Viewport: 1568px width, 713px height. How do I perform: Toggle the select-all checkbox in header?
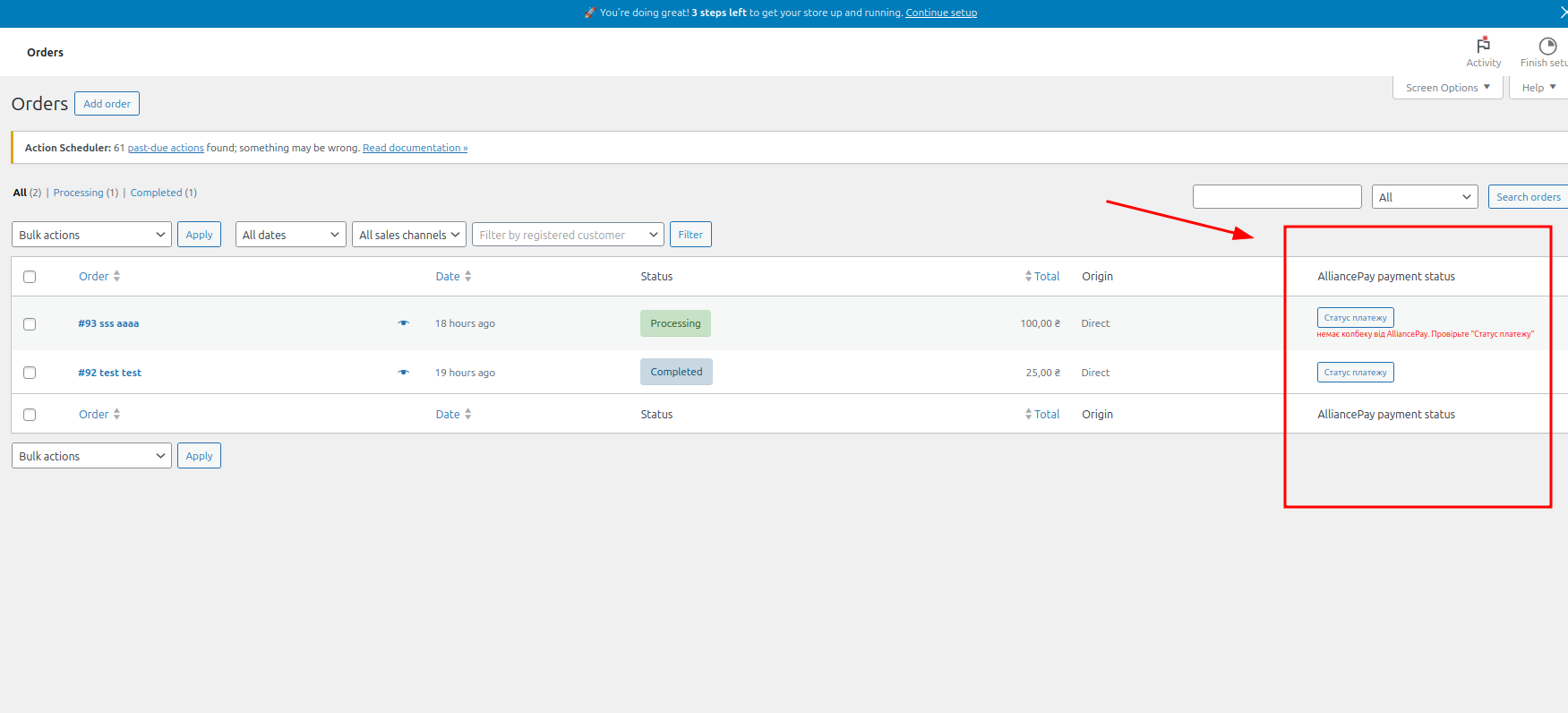pyautogui.click(x=30, y=277)
